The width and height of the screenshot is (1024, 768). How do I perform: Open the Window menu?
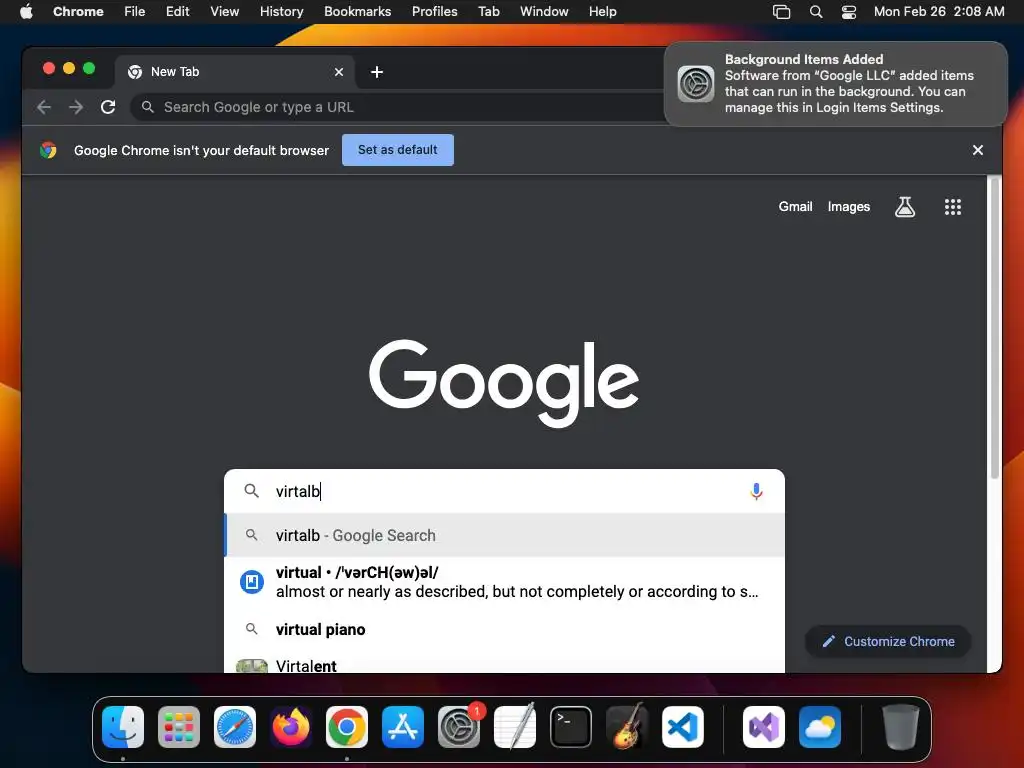pos(544,12)
